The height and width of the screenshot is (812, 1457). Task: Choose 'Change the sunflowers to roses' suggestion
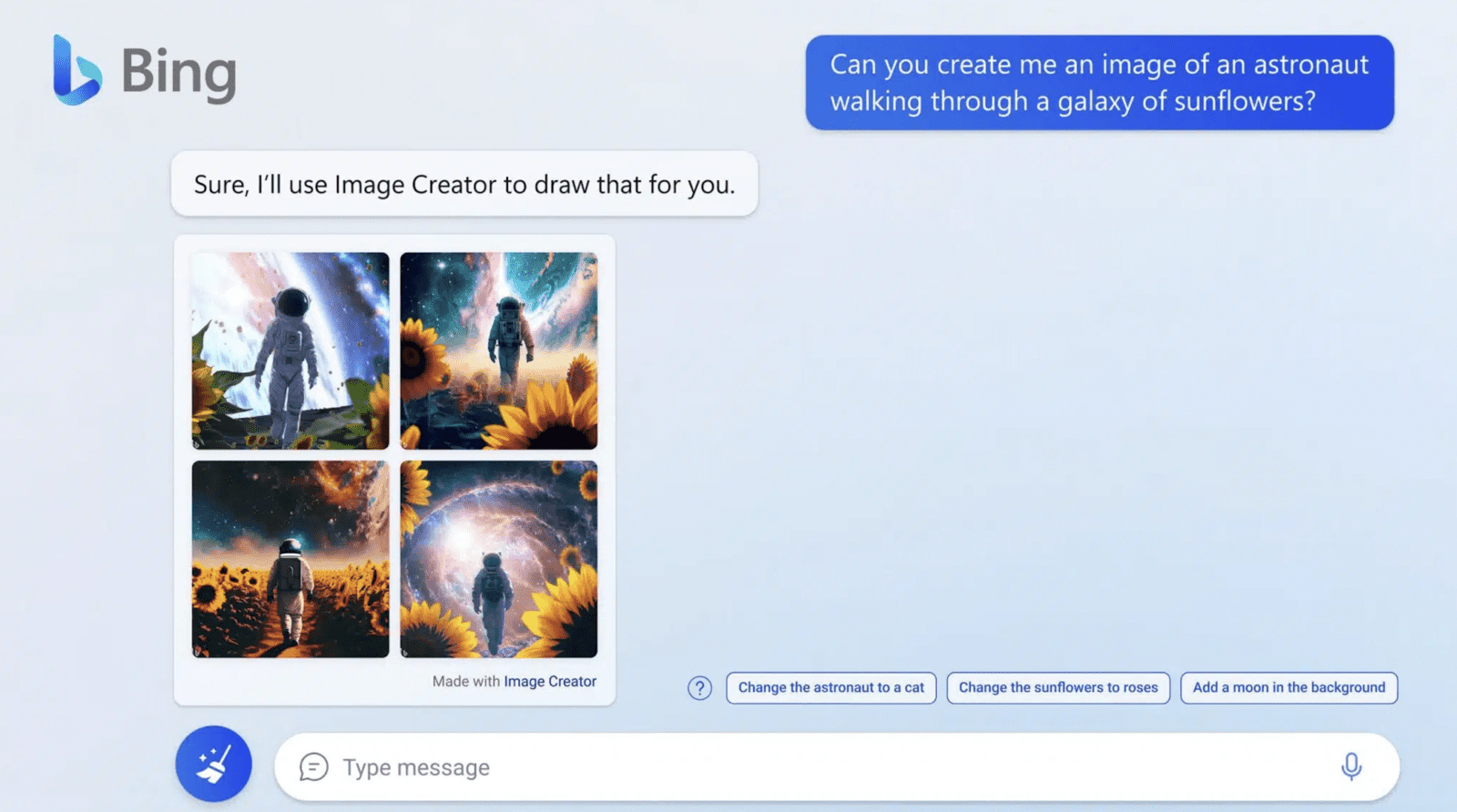click(1058, 688)
